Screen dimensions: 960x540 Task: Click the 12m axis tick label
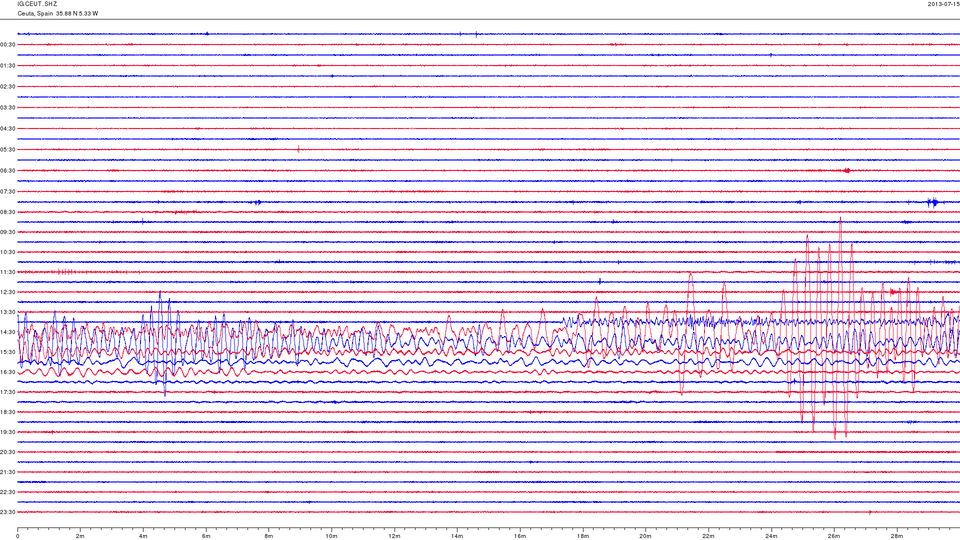pyautogui.click(x=394, y=536)
